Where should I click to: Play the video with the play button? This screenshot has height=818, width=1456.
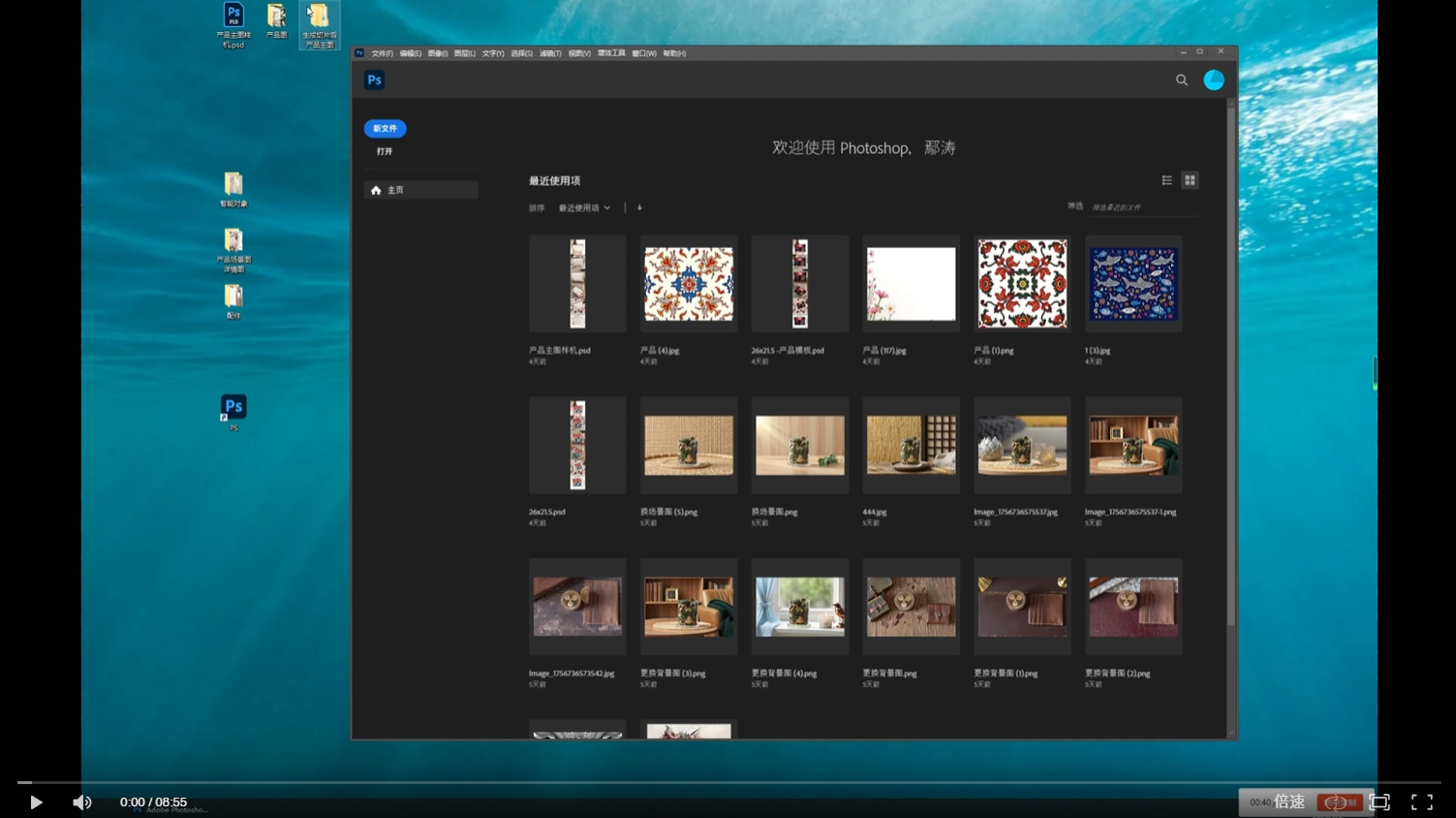(36, 802)
